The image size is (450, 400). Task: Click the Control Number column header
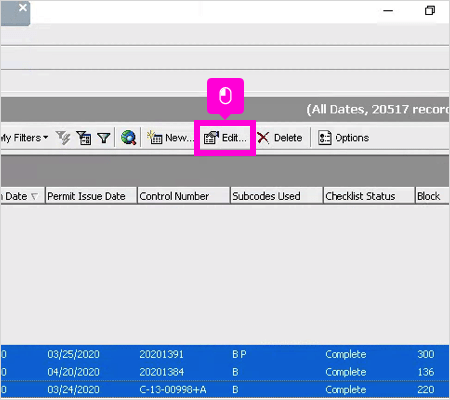(184, 196)
